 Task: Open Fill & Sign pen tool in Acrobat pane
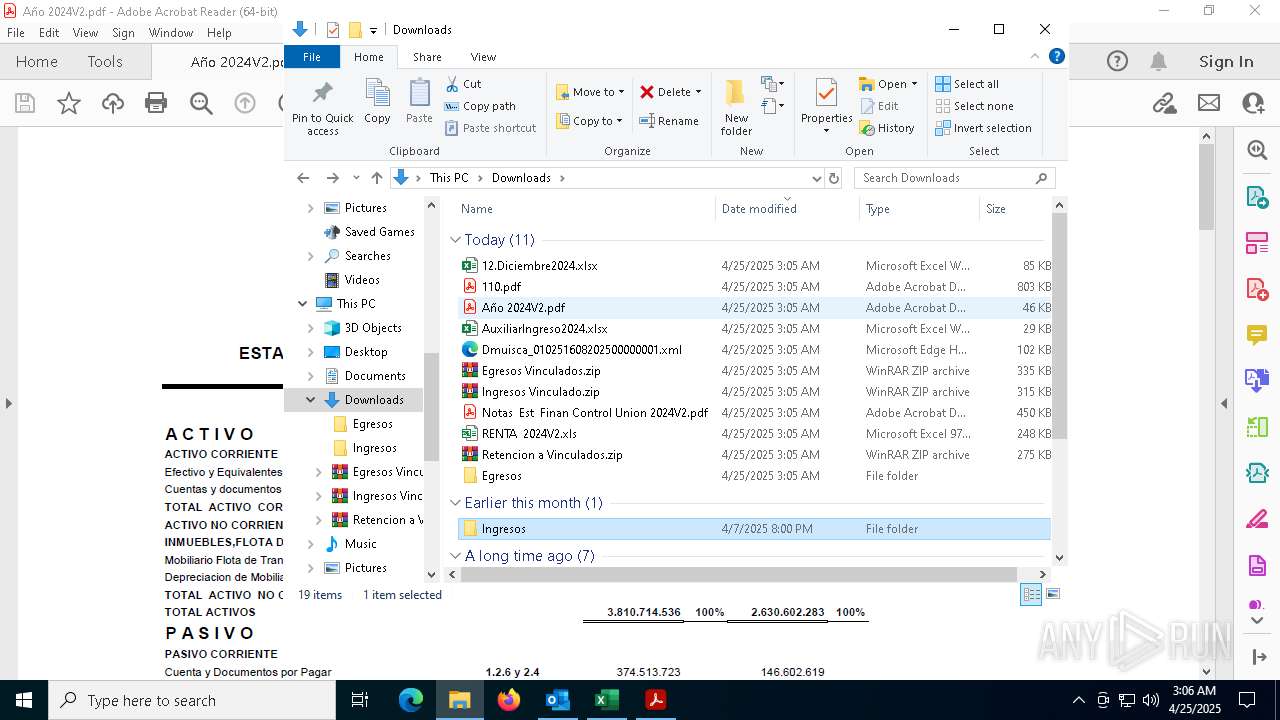[1257, 519]
